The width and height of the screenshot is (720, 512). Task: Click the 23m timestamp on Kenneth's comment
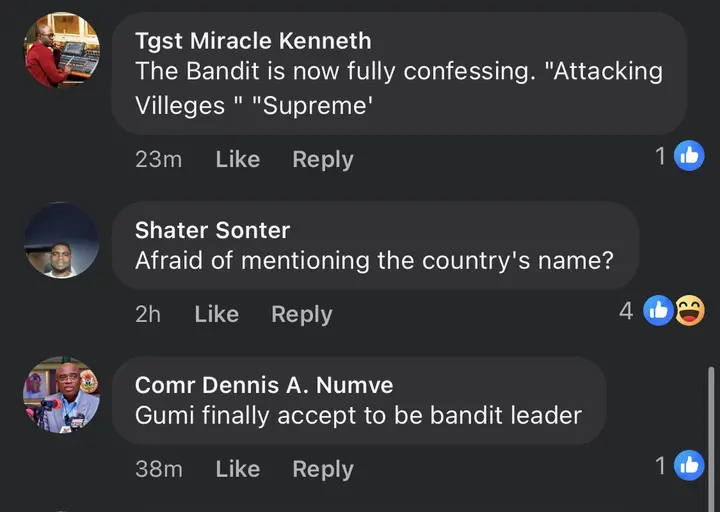[x=158, y=159]
